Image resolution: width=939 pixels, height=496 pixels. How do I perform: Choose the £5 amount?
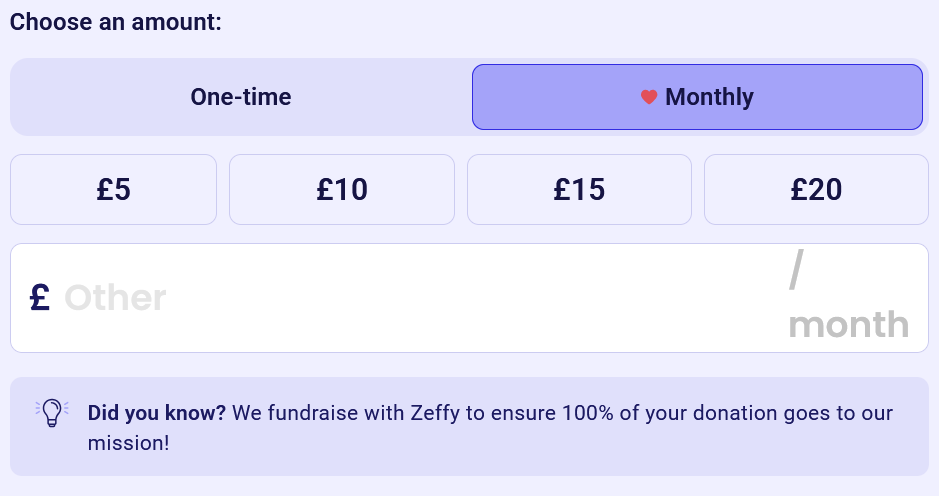113,190
